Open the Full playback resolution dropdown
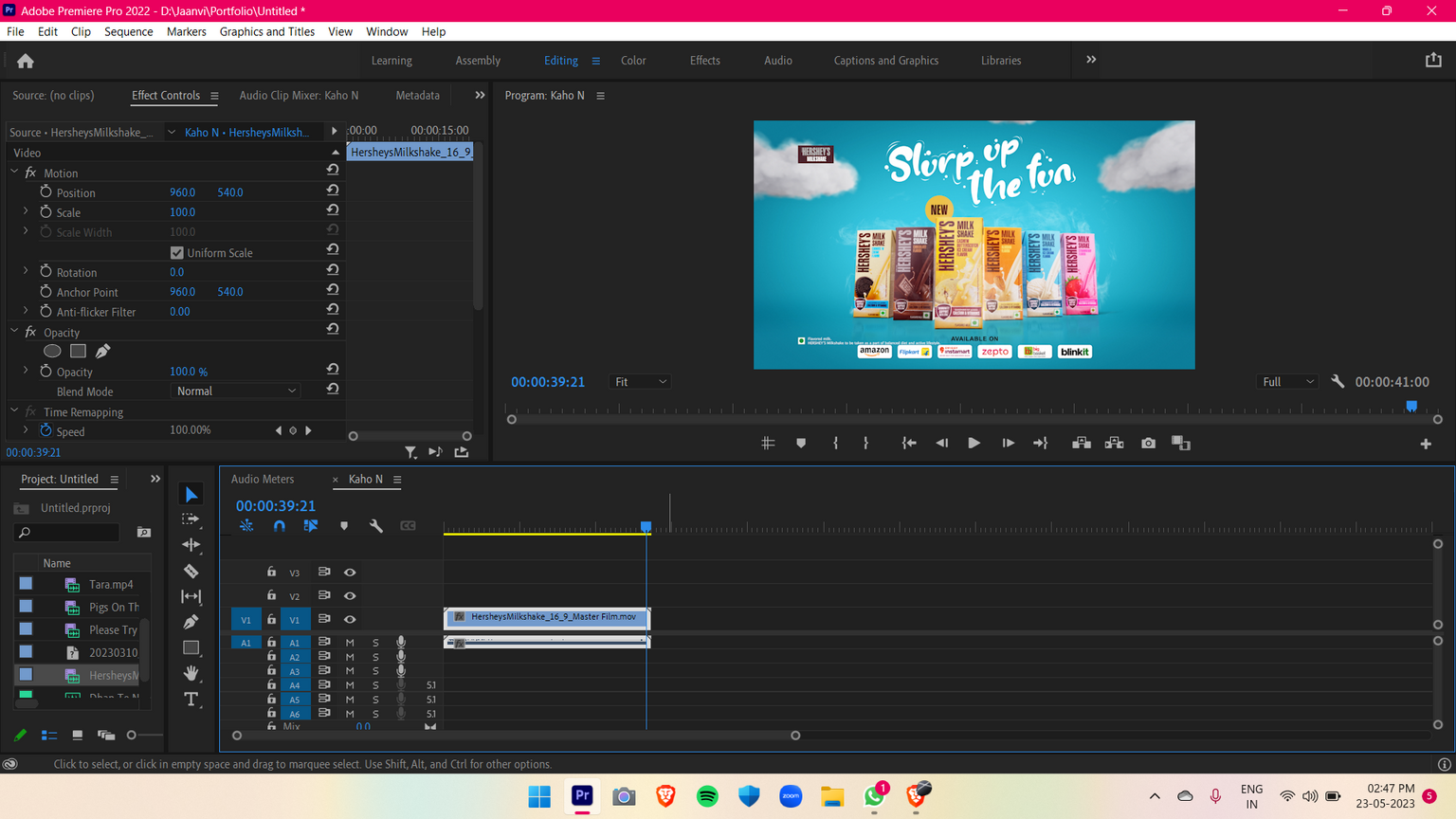Screen dimensions: 1456x819 1287,381
